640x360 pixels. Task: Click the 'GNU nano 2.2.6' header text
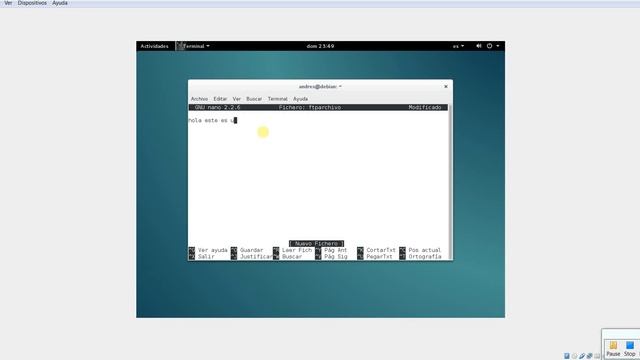click(x=218, y=107)
